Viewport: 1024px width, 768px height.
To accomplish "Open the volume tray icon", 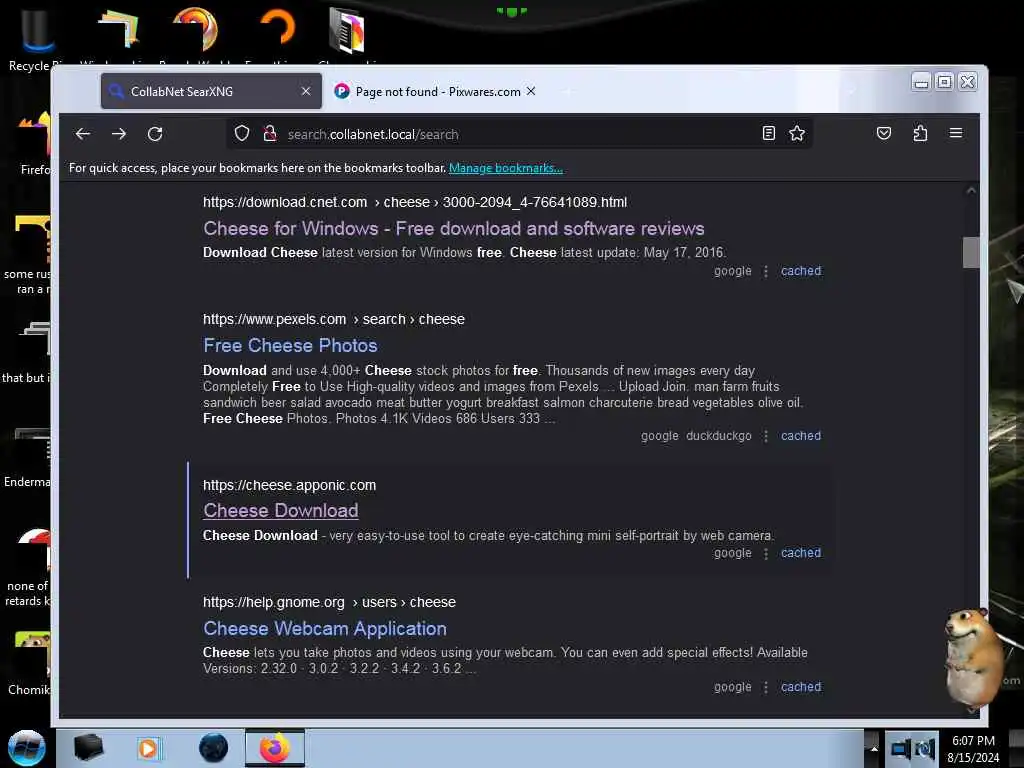I will pos(925,749).
